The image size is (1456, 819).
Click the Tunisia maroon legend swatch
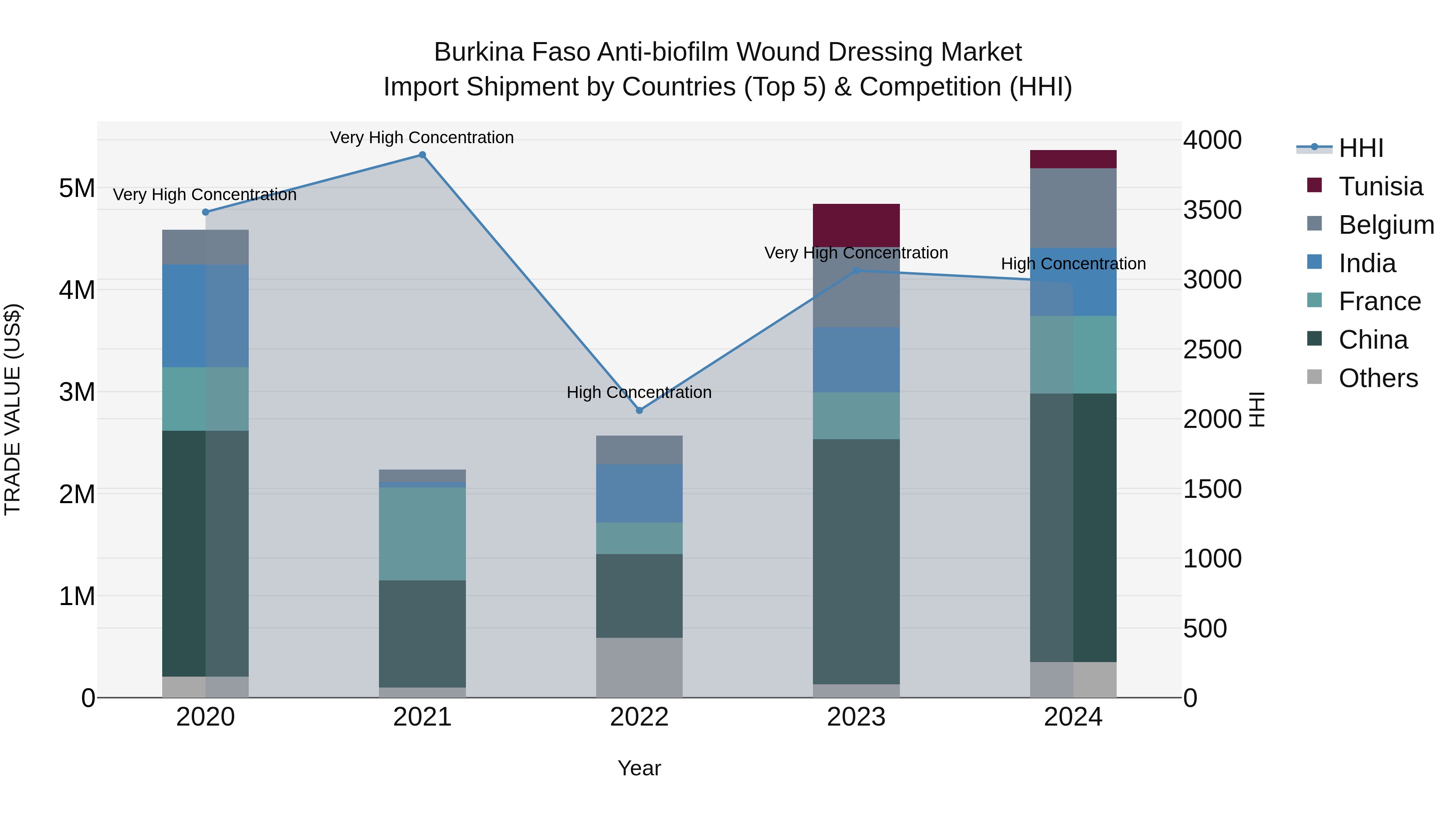click(x=1315, y=185)
